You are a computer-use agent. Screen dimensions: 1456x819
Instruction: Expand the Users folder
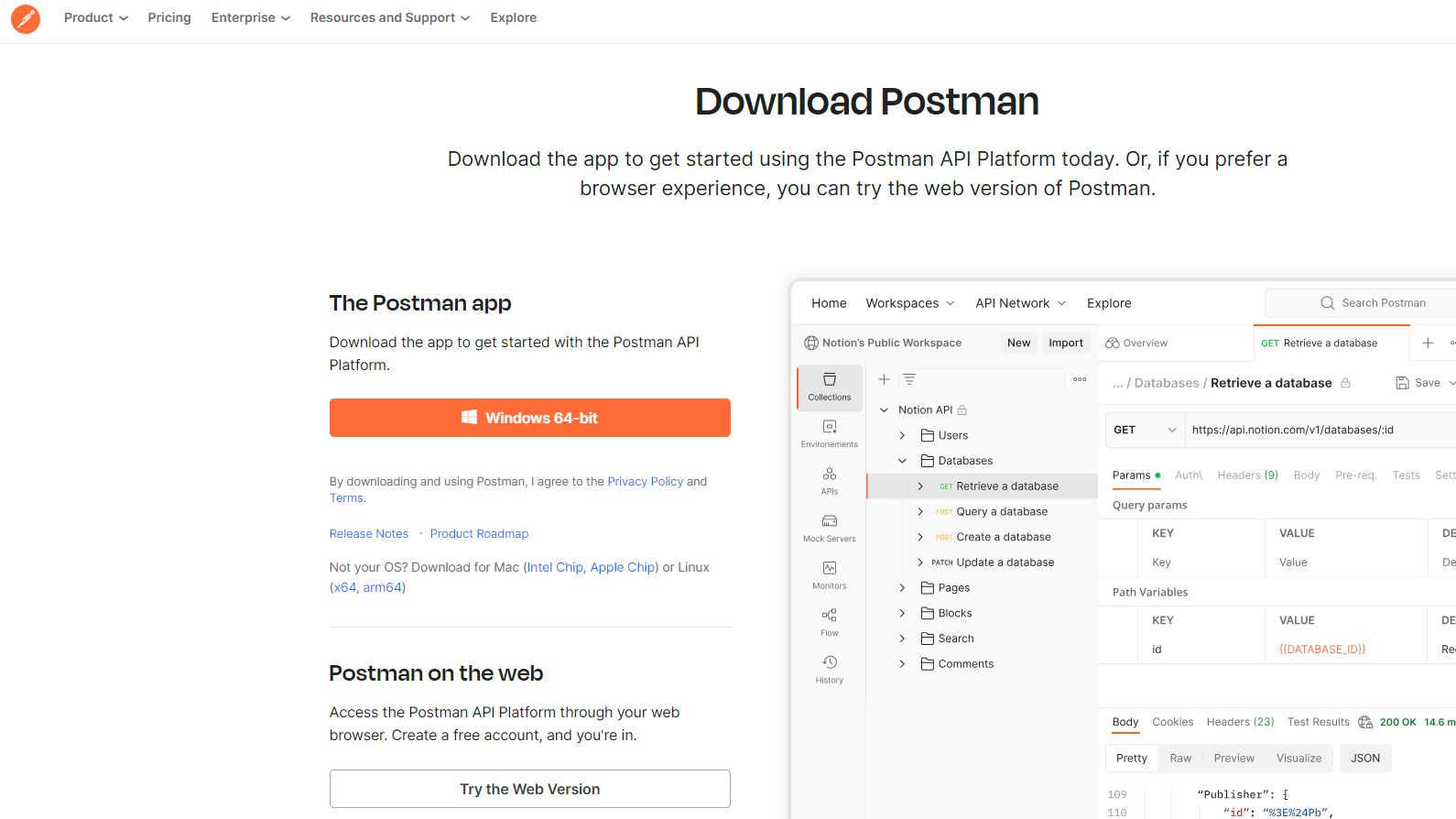click(902, 435)
